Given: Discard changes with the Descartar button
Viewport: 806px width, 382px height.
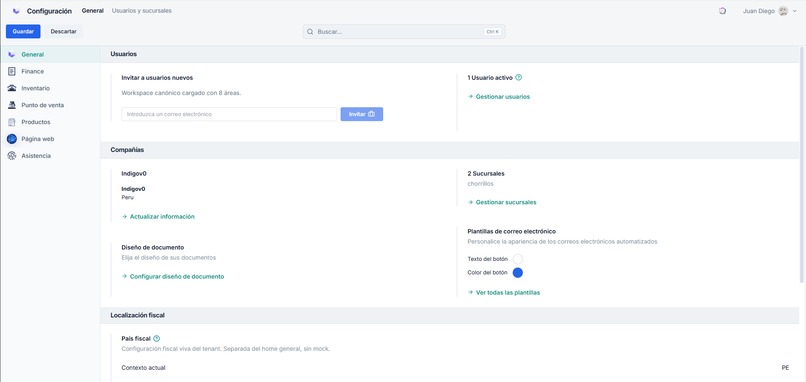Looking at the screenshot, I should (64, 31).
